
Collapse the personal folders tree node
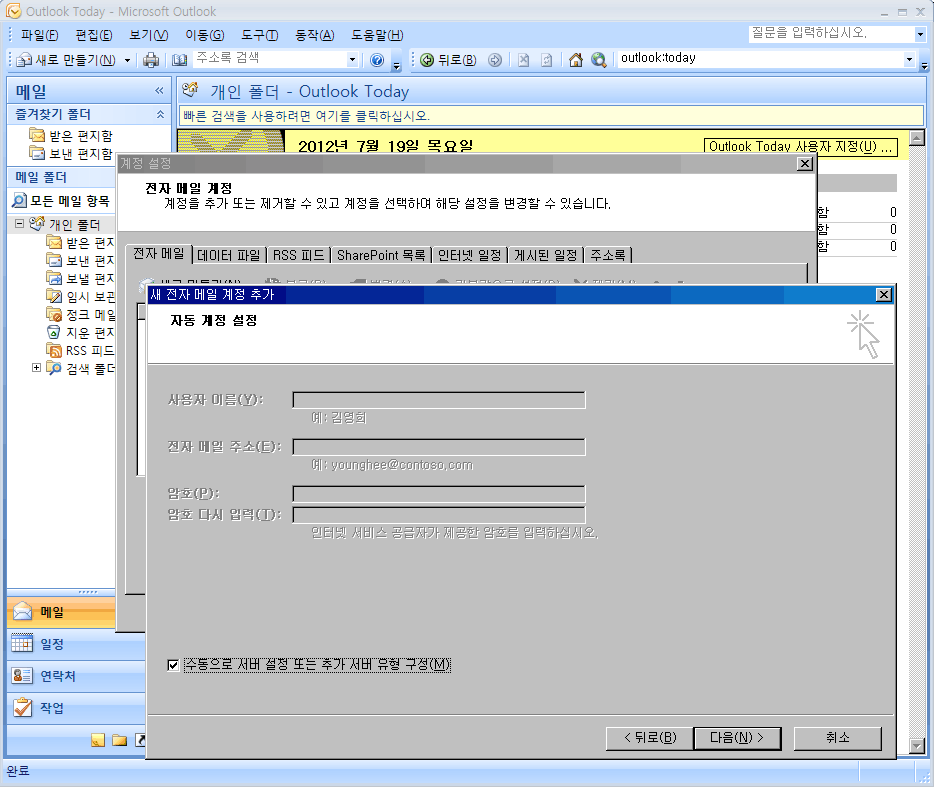click(20, 223)
